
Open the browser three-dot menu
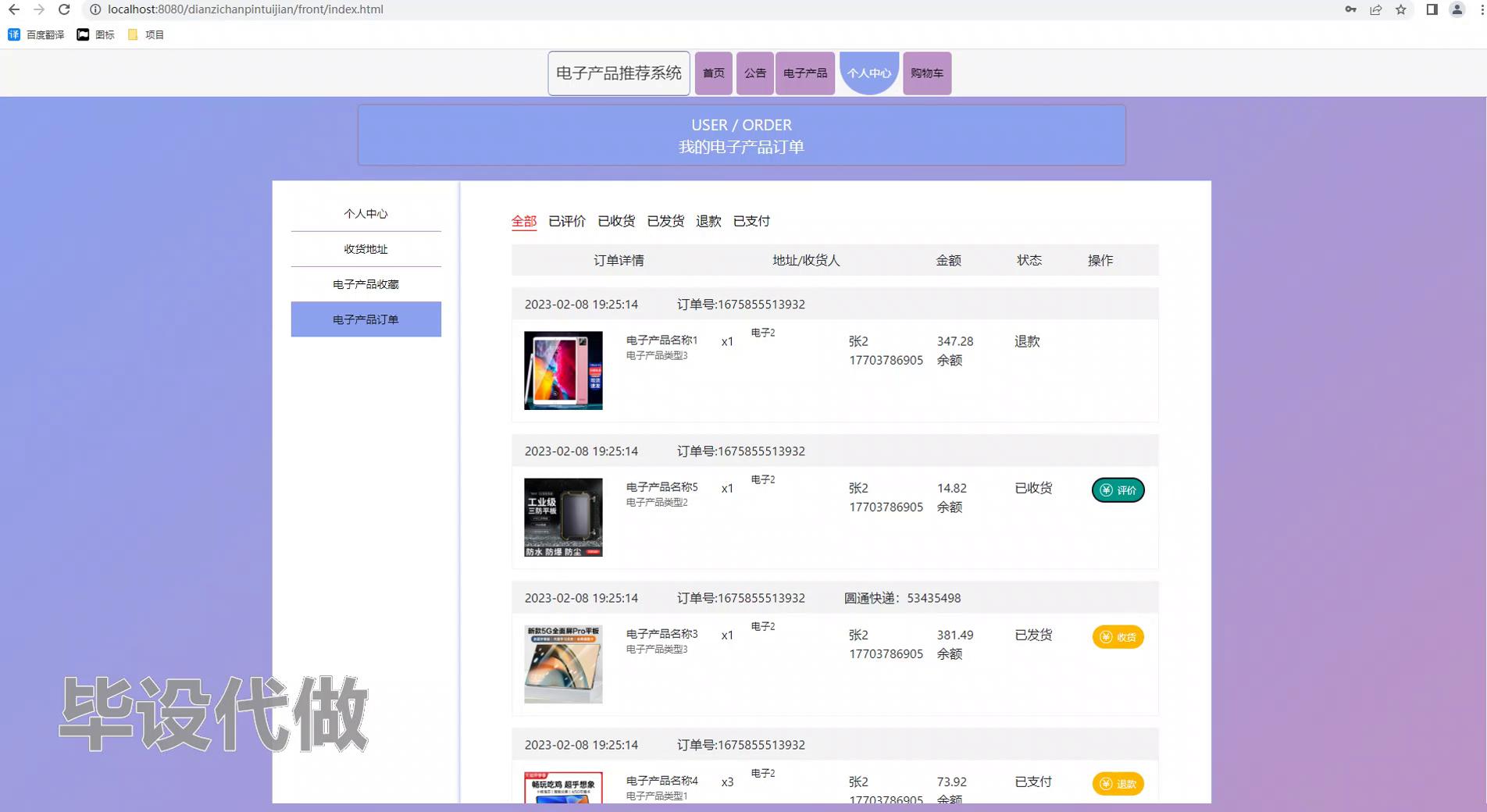pos(1481,9)
